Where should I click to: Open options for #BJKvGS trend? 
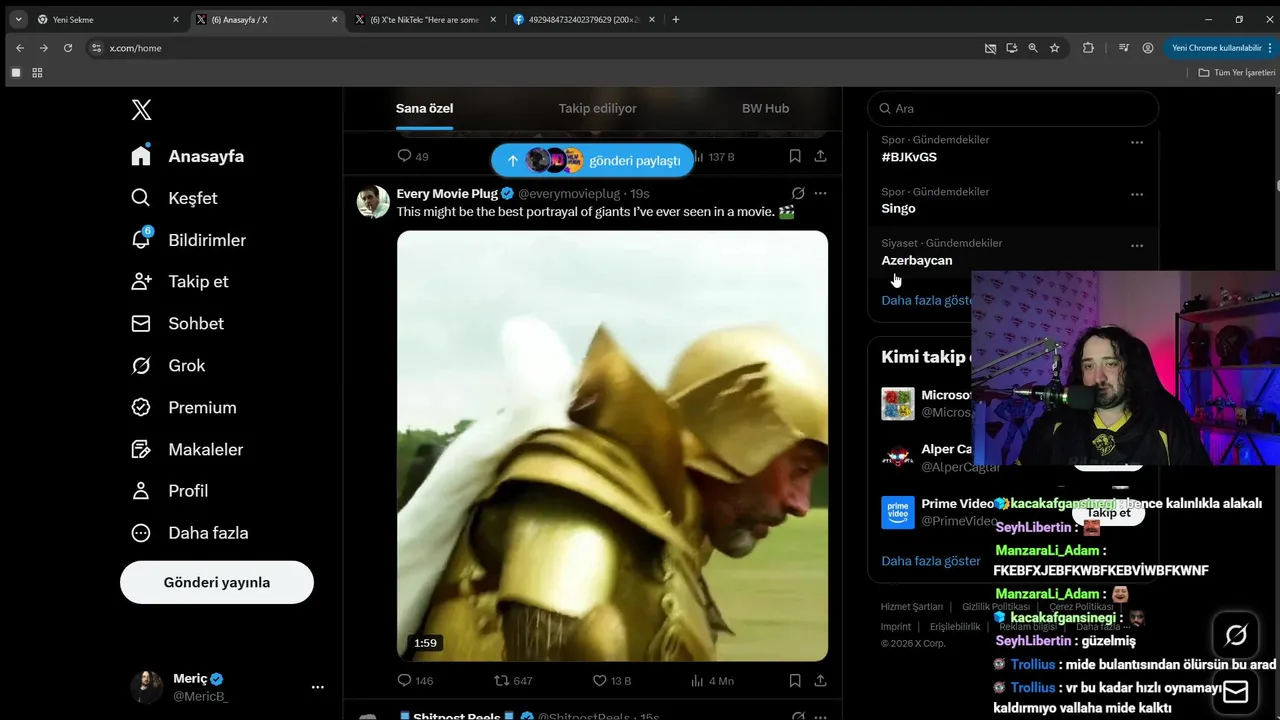[1137, 143]
